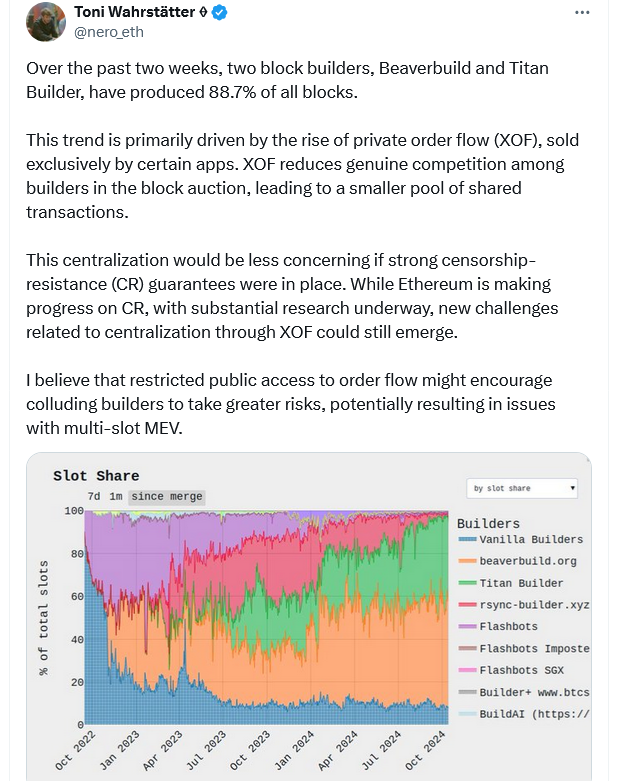Toggle Flashbots SGX legend entry

[x=511, y=670]
